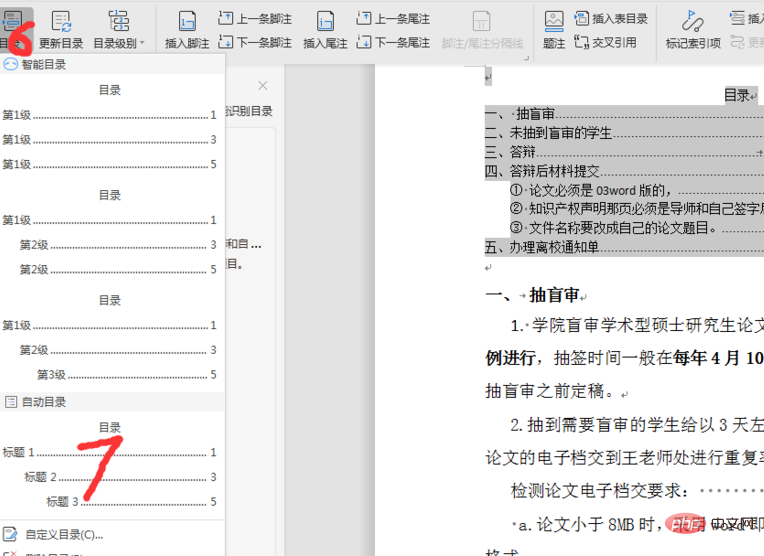The image size is (764, 556).
Task: Click Cross-reference (交叉引用)
Action: pyautogui.click(x=605, y=42)
